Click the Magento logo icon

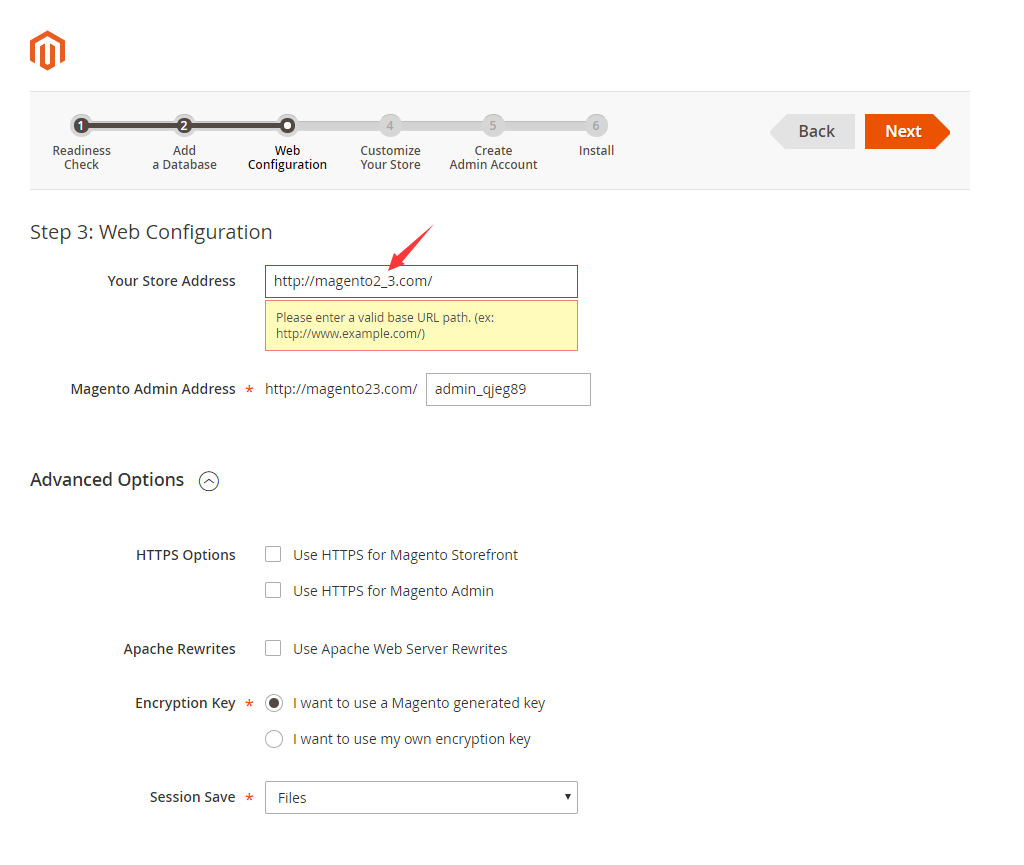pos(48,50)
